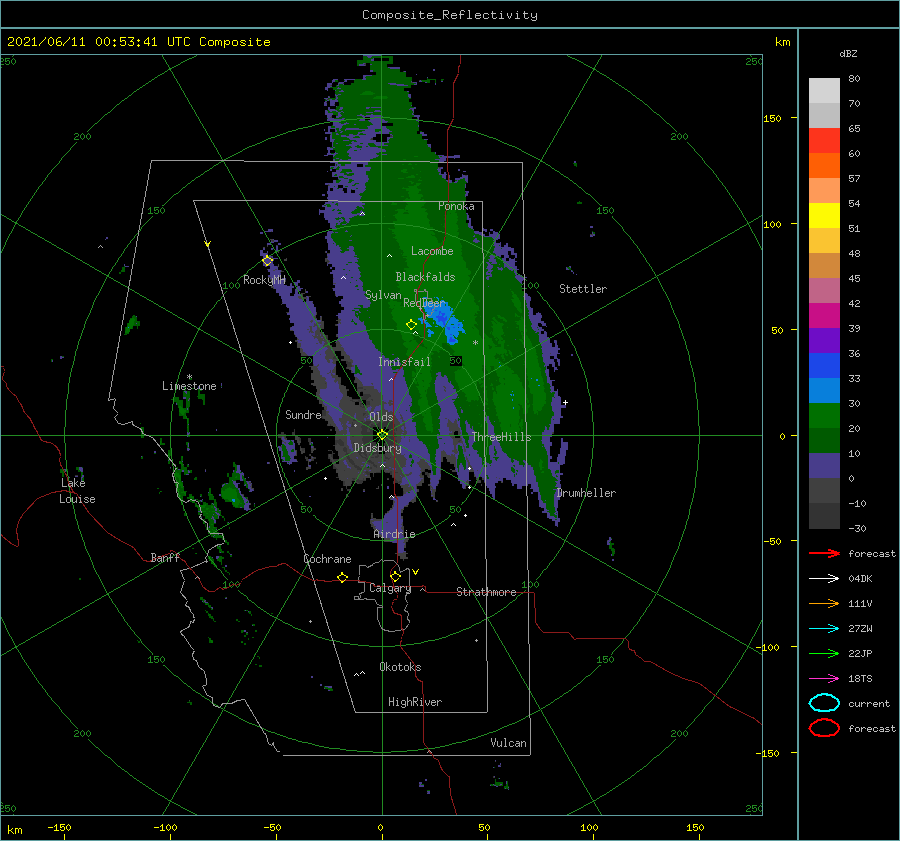Screen dimensions: 900x841
Task: Click the yellow diamond marker beside RedDeer
Action: click(x=412, y=325)
